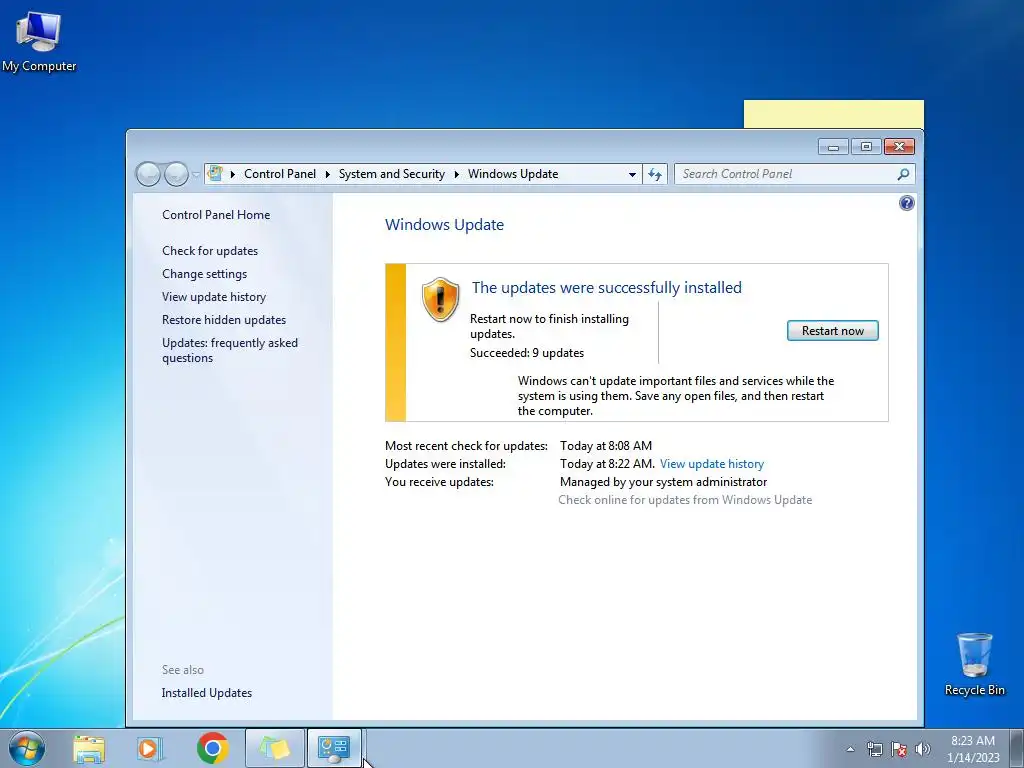This screenshot has height=768, width=1024.
Task: Expand arrow after System and Security breadcrumb
Action: coord(456,174)
